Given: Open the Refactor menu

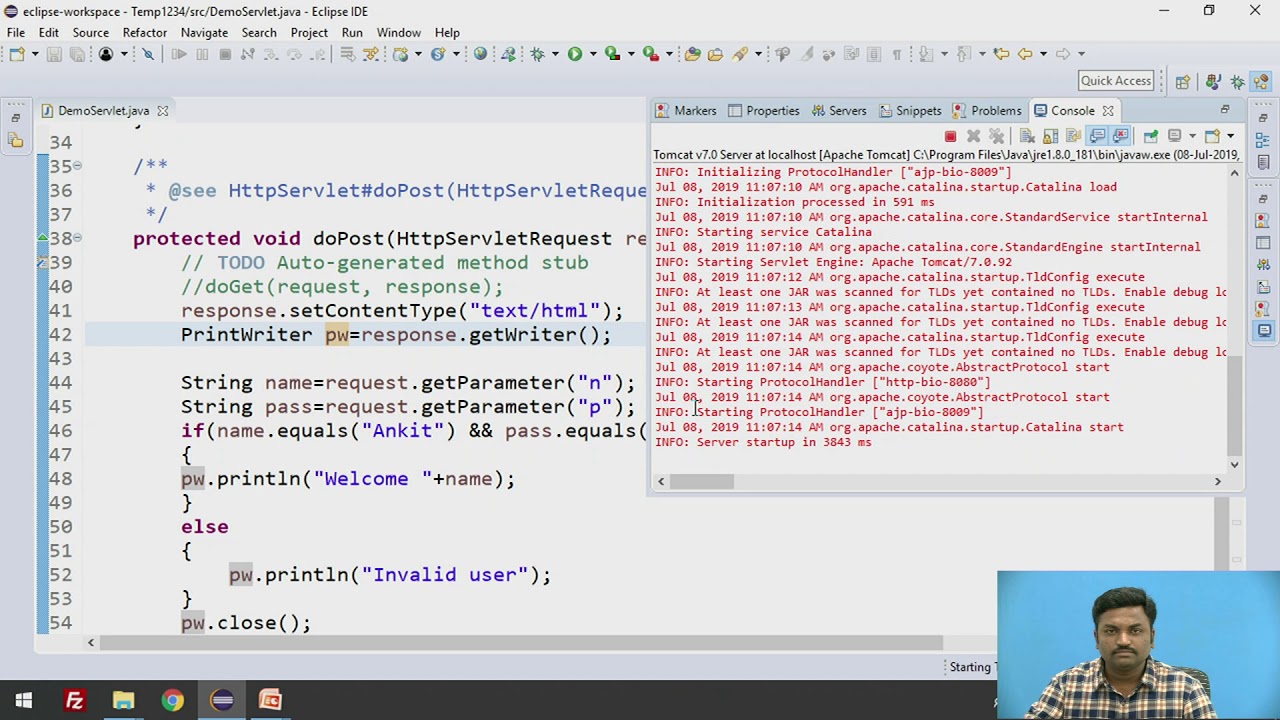Looking at the screenshot, I should pyautogui.click(x=144, y=32).
